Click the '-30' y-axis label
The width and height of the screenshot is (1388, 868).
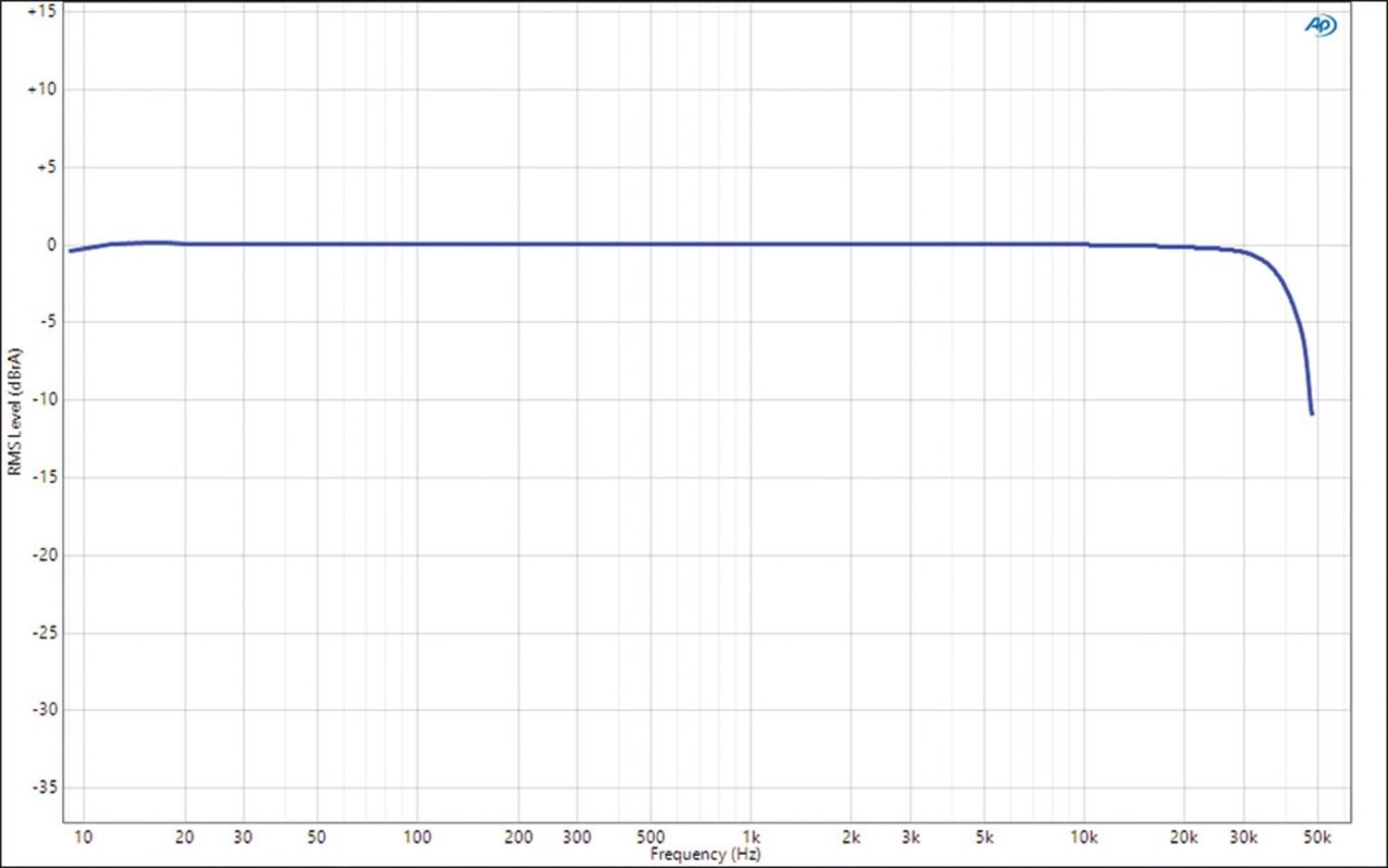coord(43,710)
